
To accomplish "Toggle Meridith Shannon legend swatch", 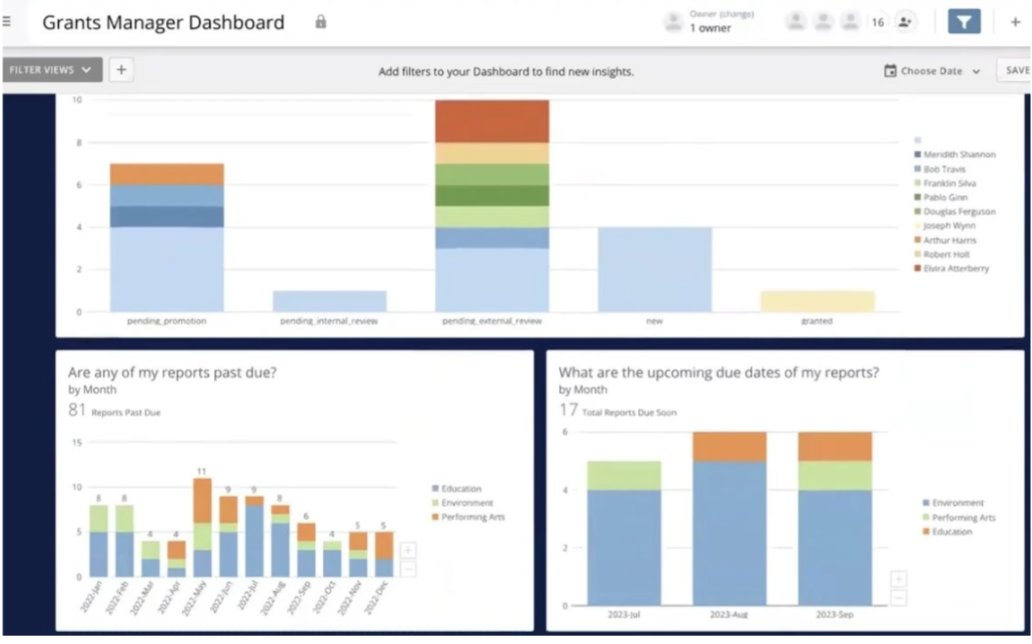I will tap(917, 154).
